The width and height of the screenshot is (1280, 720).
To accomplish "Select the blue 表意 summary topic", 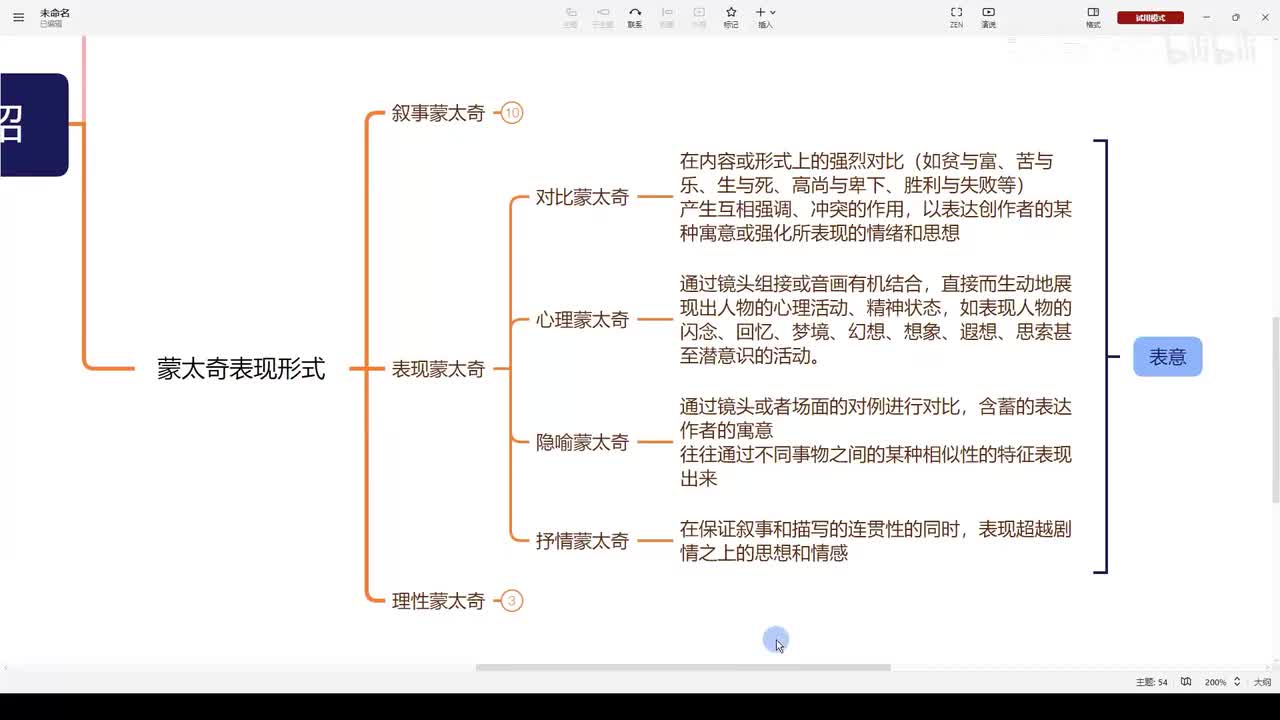I will point(1167,357).
